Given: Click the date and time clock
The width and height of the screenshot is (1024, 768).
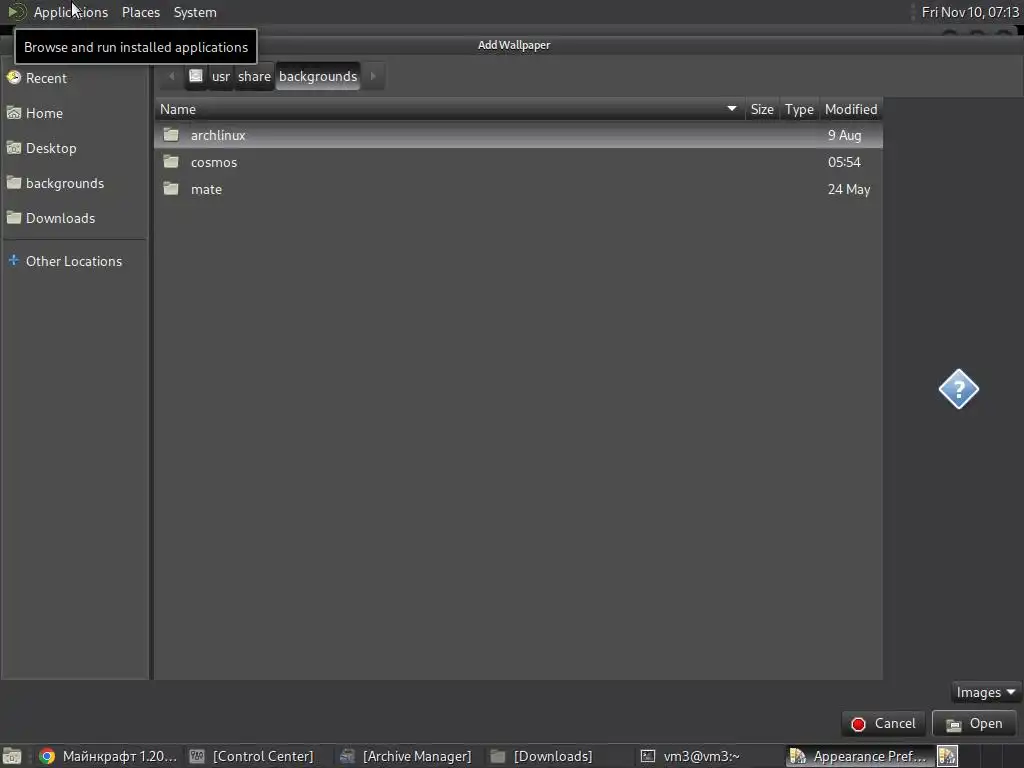Looking at the screenshot, I should (970, 12).
